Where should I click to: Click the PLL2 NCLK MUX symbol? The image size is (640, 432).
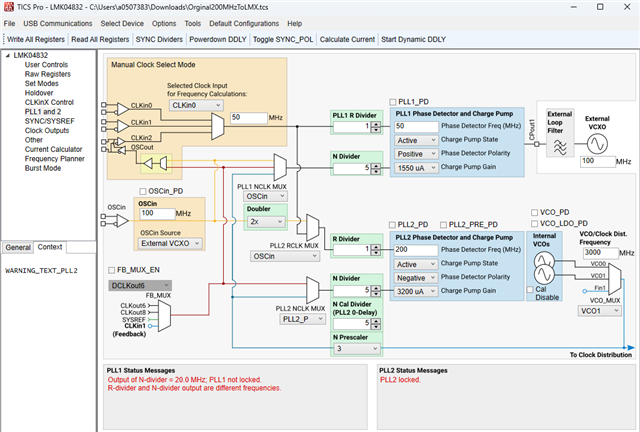[313, 289]
